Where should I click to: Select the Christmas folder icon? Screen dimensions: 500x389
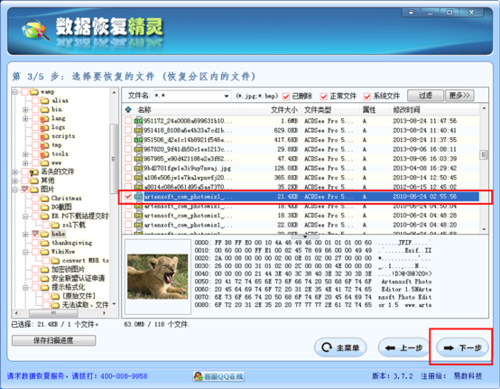coord(45,198)
